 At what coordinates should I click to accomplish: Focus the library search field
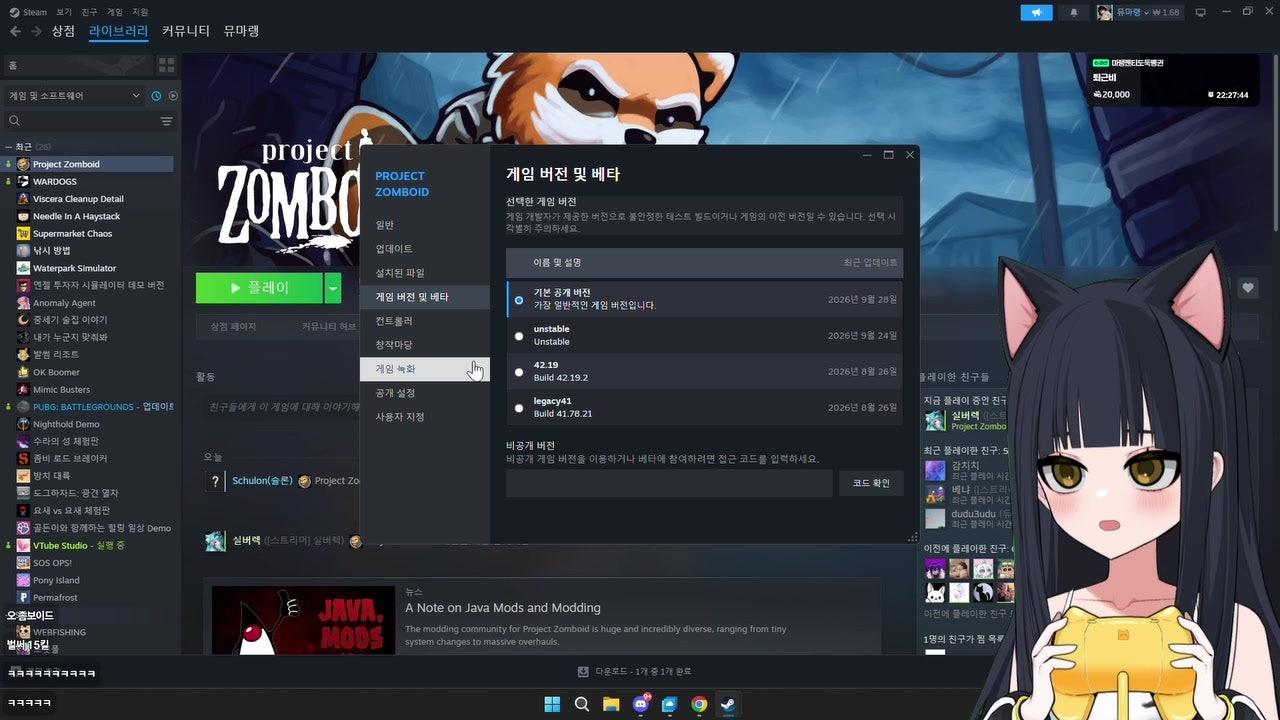(x=82, y=121)
